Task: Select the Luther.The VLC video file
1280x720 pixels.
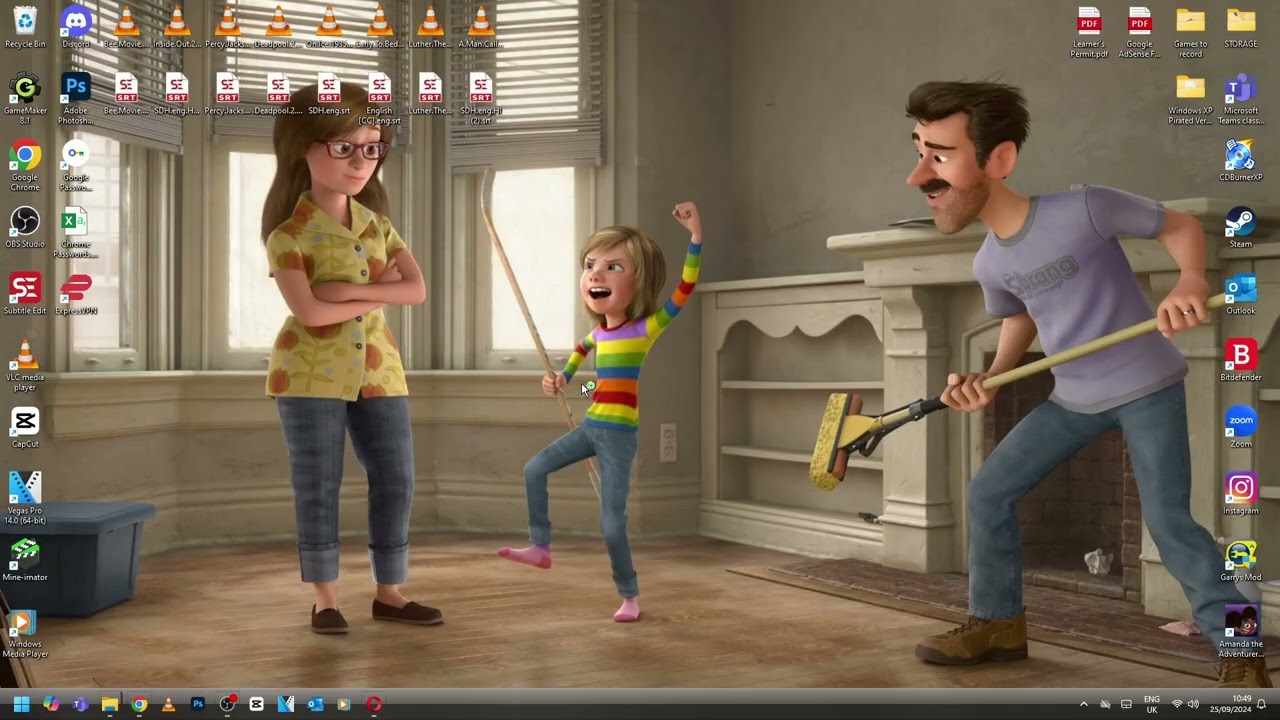Action: tap(430, 27)
